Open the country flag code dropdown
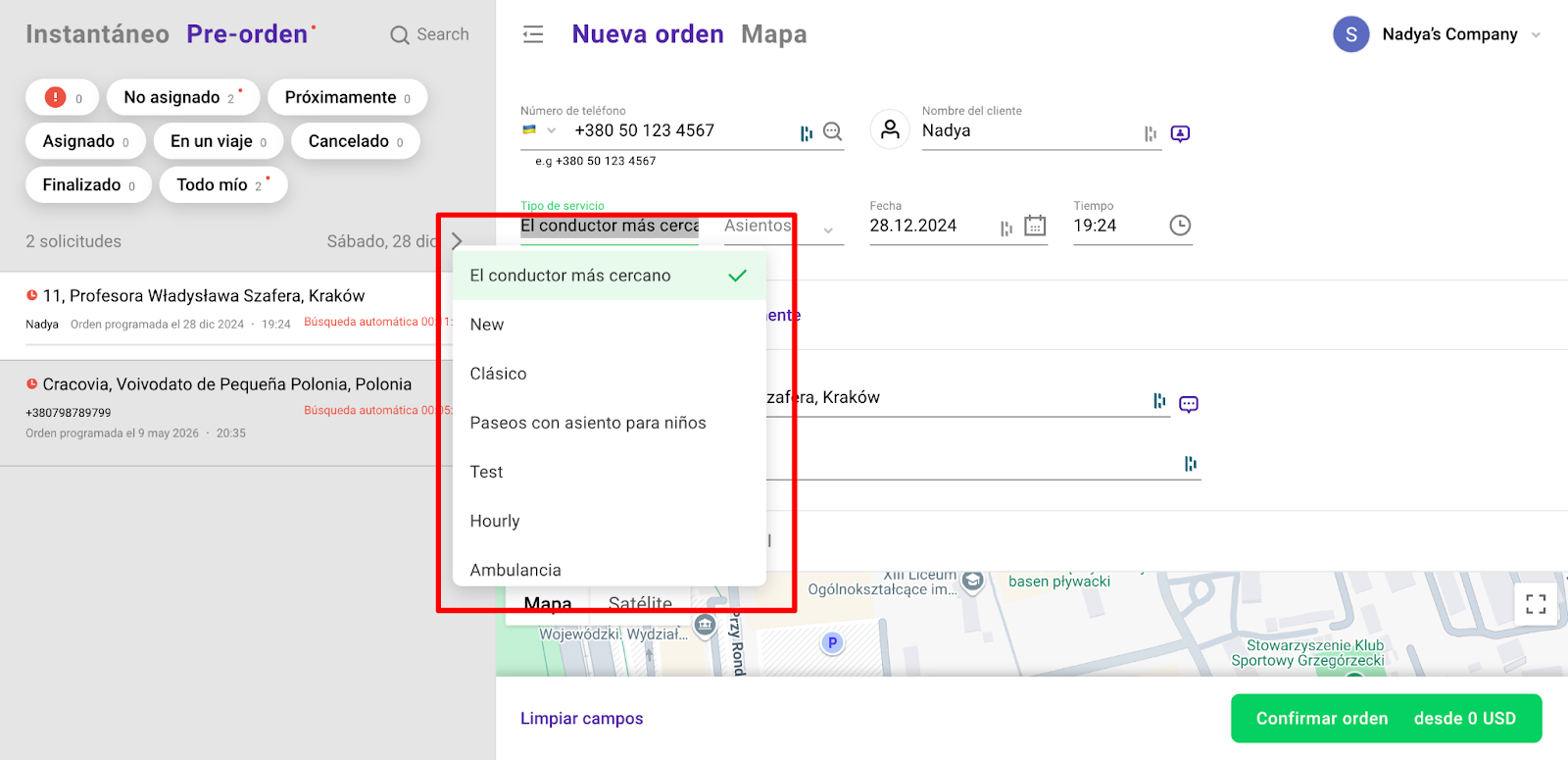The image size is (1568, 760). [x=539, y=130]
